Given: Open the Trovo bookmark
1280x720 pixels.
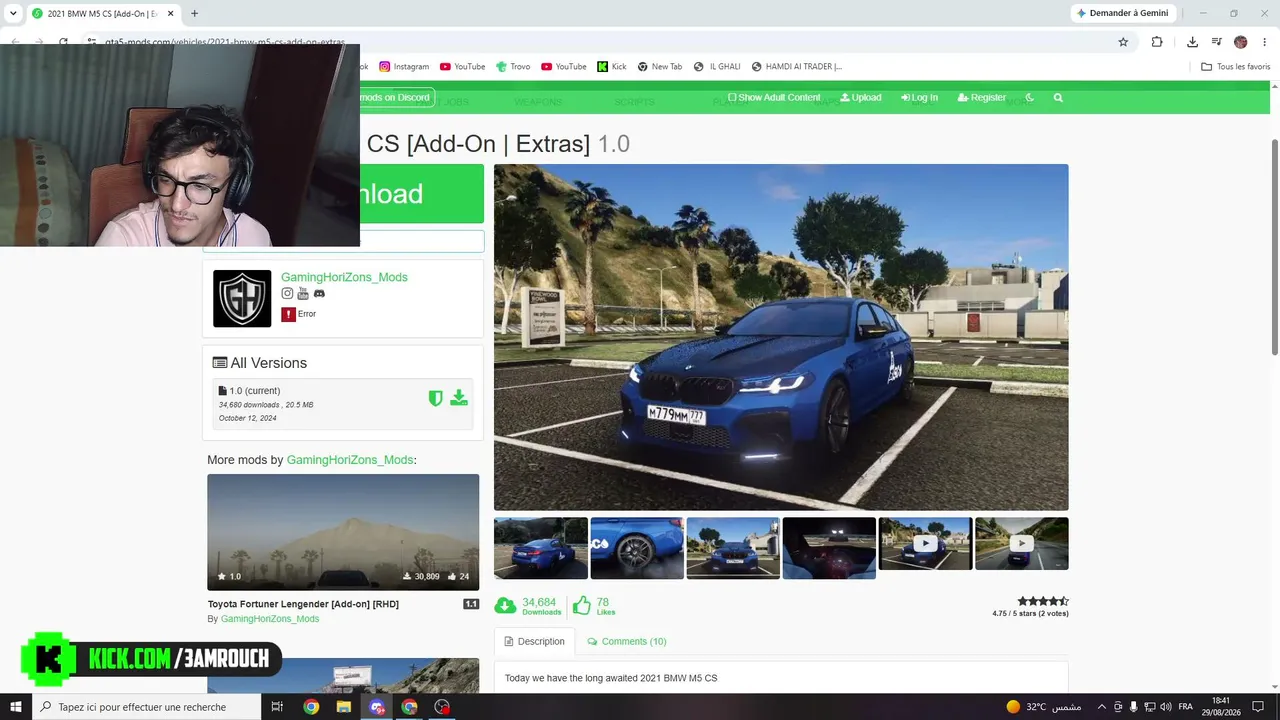Looking at the screenshot, I should coord(513,67).
